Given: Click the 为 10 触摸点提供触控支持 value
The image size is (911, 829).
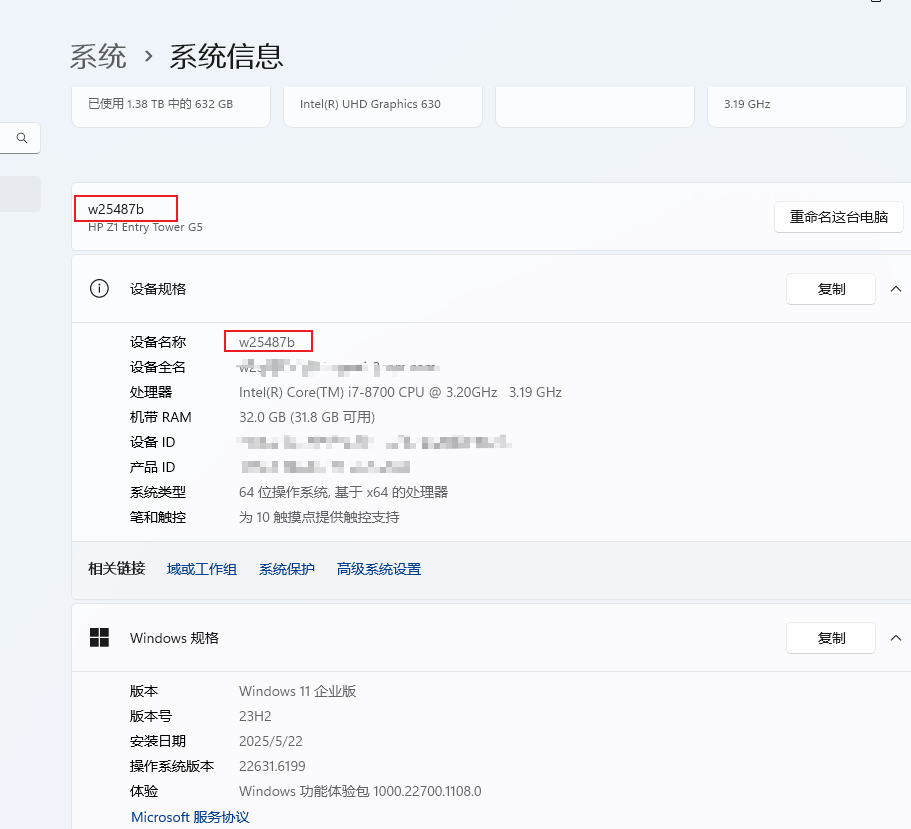Looking at the screenshot, I should [319, 517].
